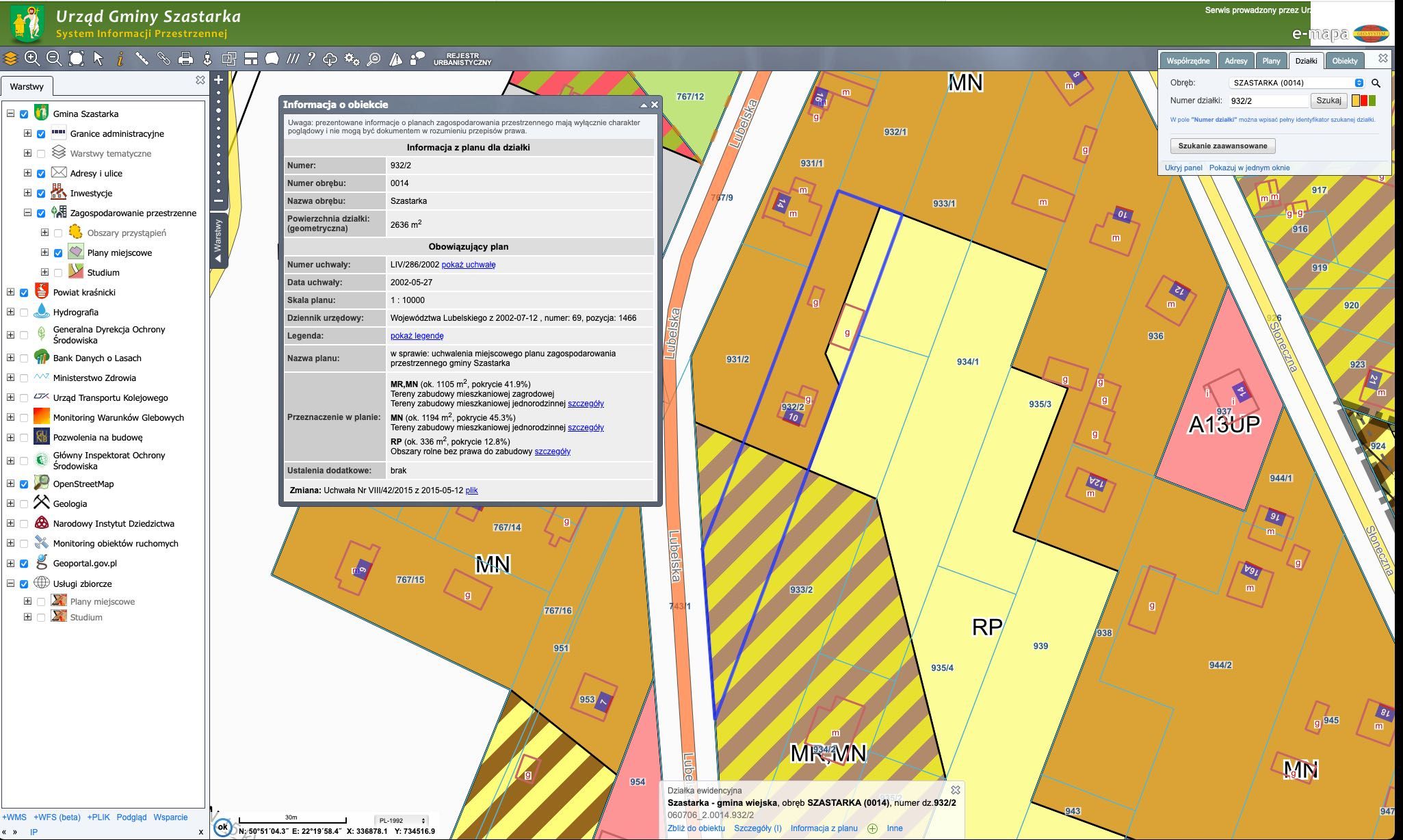This screenshot has width=1403, height=840.
Task: Select the Działki tab
Action: [1307, 61]
